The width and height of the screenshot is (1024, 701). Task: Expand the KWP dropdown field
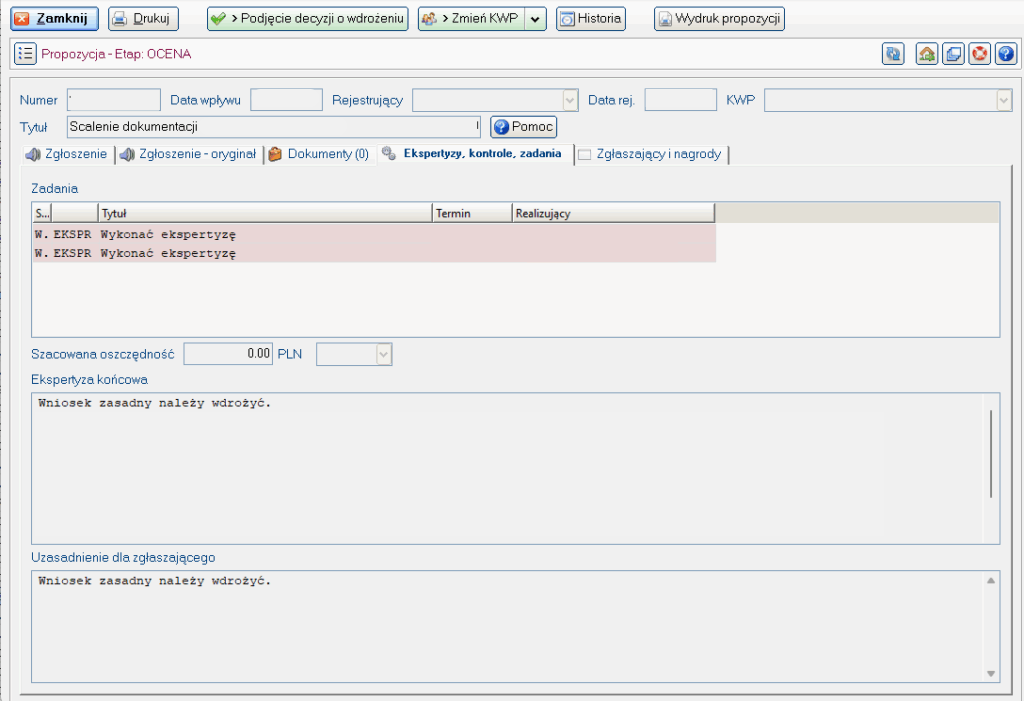(1003, 99)
